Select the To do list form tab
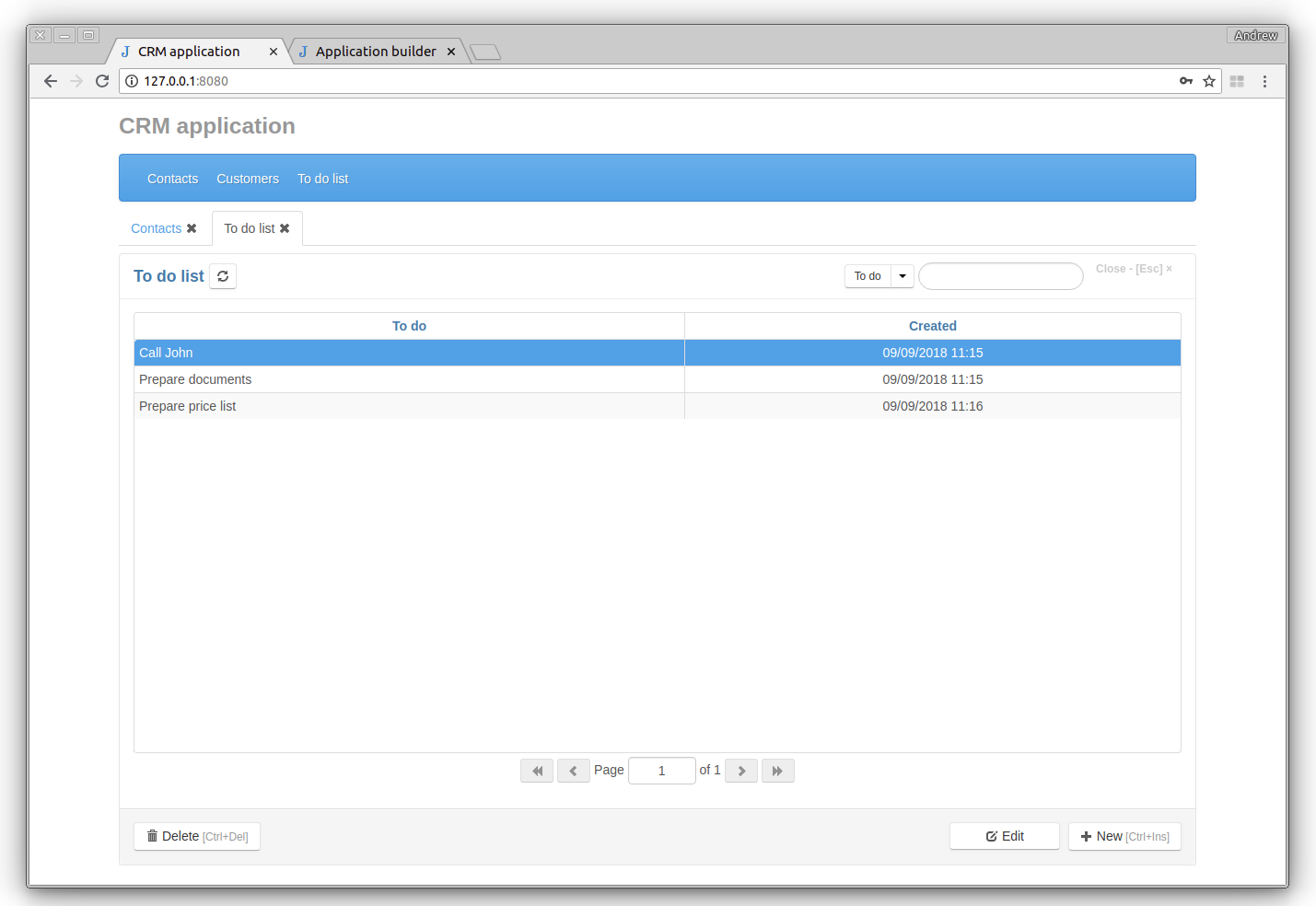 (x=250, y=228)
